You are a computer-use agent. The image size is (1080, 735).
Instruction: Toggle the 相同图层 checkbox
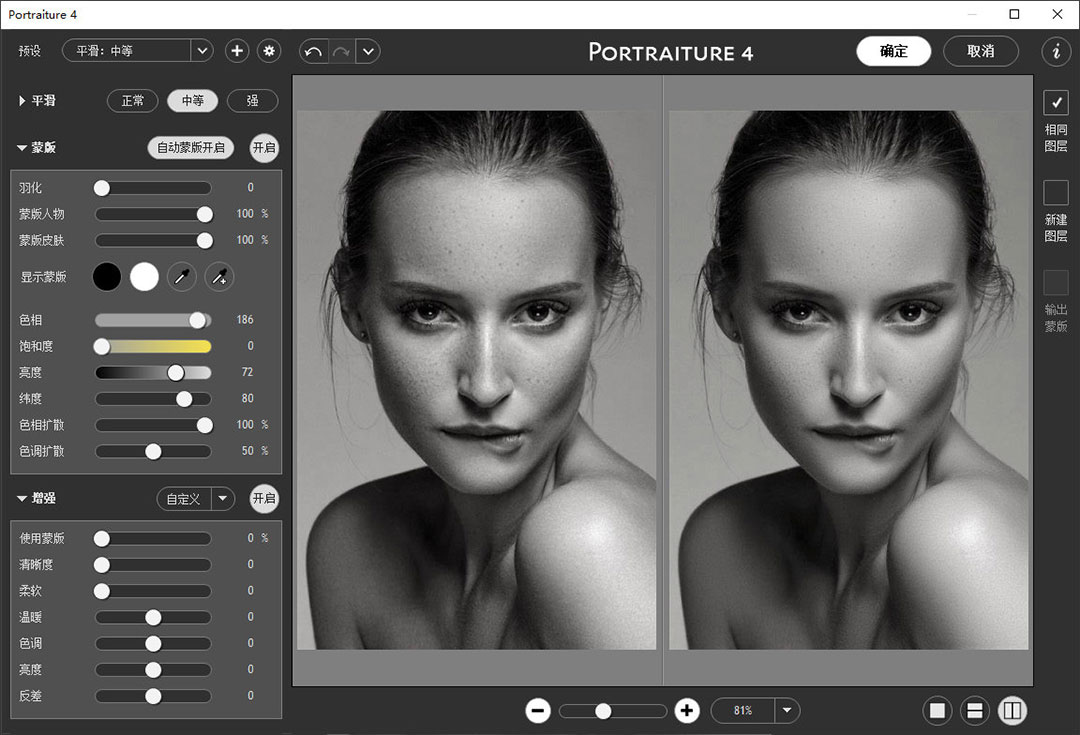click(x=1056, y=102)
